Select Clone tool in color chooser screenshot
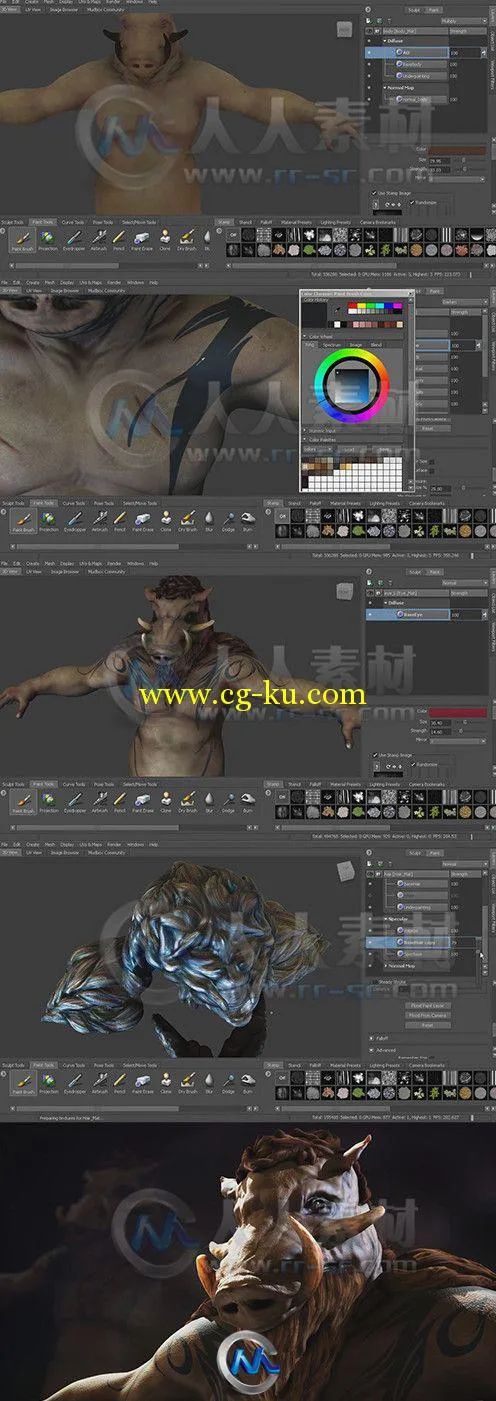496x1401 pixels. pyautogui.click(x=165, y=519)
